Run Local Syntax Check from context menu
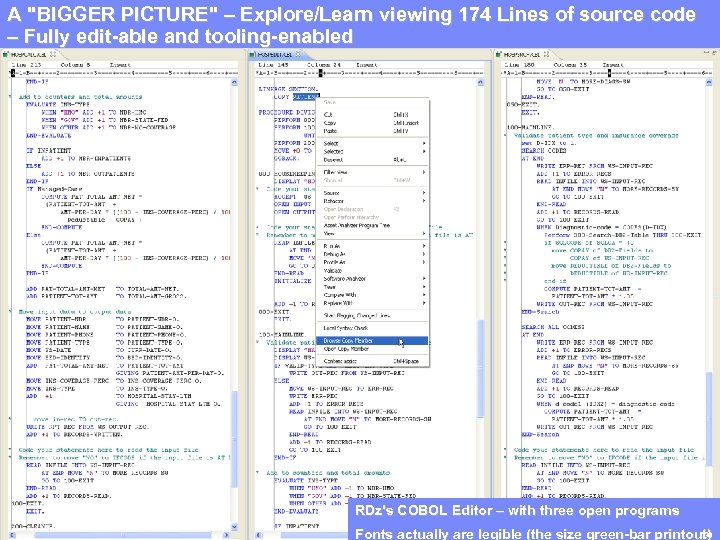 coord(372,328)
